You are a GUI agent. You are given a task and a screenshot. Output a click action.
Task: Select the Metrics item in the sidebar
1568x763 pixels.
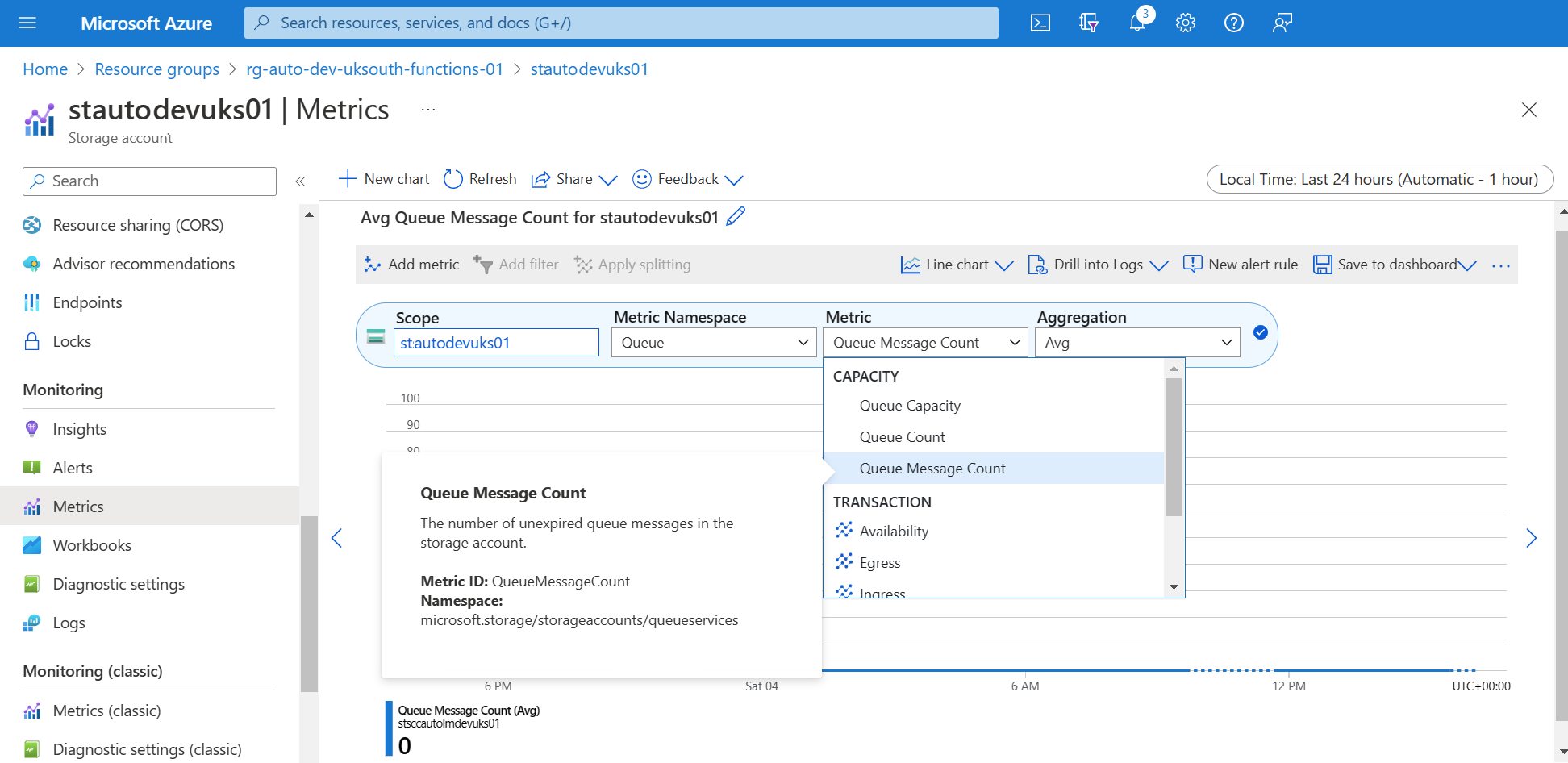(77, 506)
